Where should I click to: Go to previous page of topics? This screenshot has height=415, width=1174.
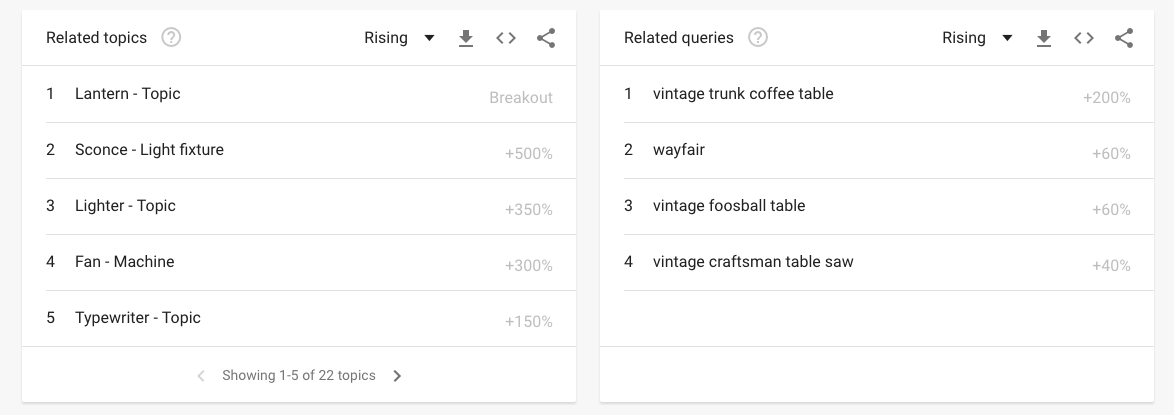[x=201, y=376]
